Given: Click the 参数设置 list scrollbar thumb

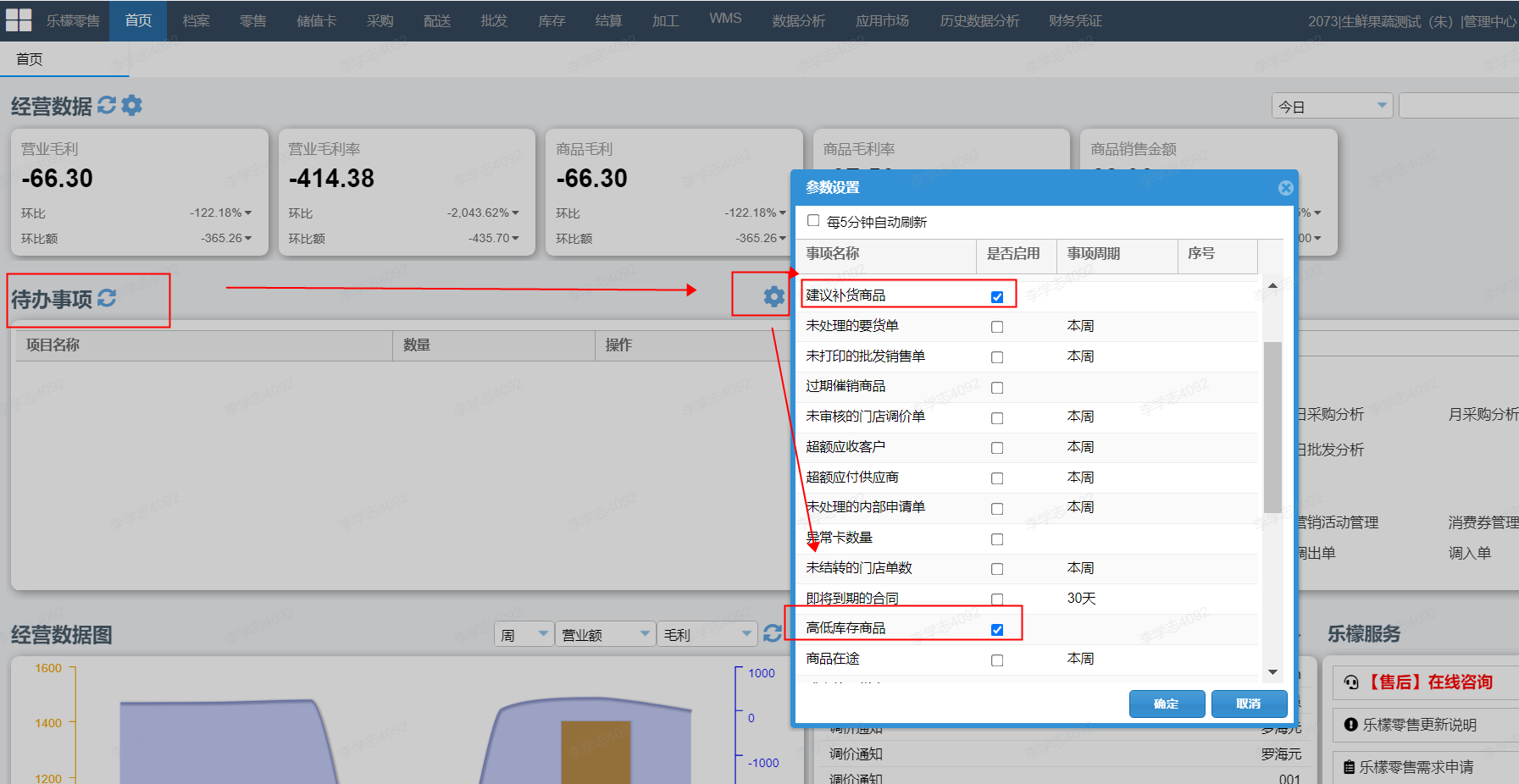Looking at the screenshot, I should [1272, 427].
